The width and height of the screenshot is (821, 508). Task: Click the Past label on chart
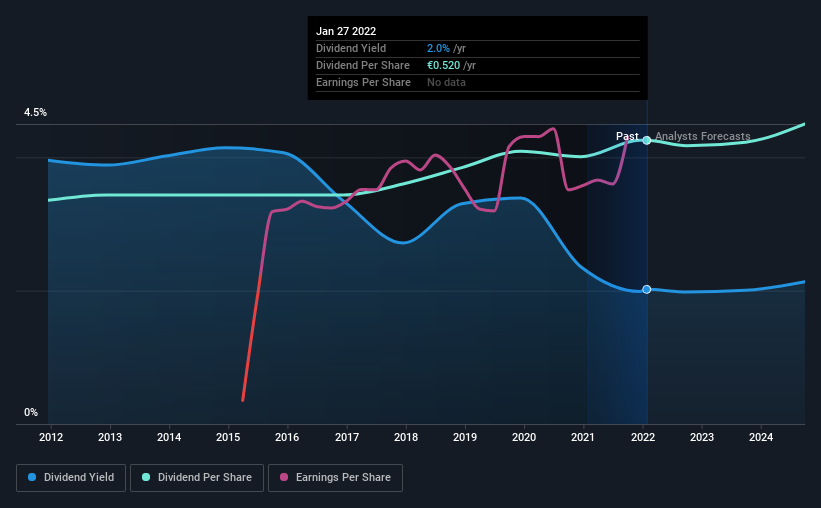click(x=627, y=136)
